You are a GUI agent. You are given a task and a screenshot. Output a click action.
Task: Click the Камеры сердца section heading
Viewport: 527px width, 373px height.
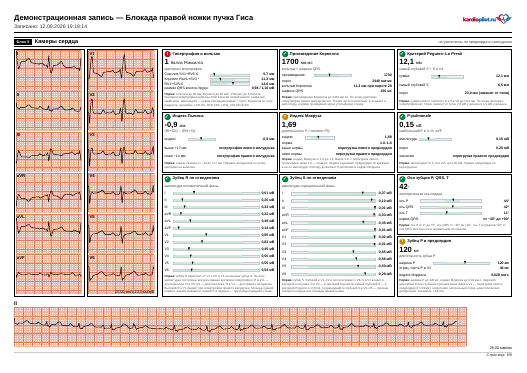(56, 41)
